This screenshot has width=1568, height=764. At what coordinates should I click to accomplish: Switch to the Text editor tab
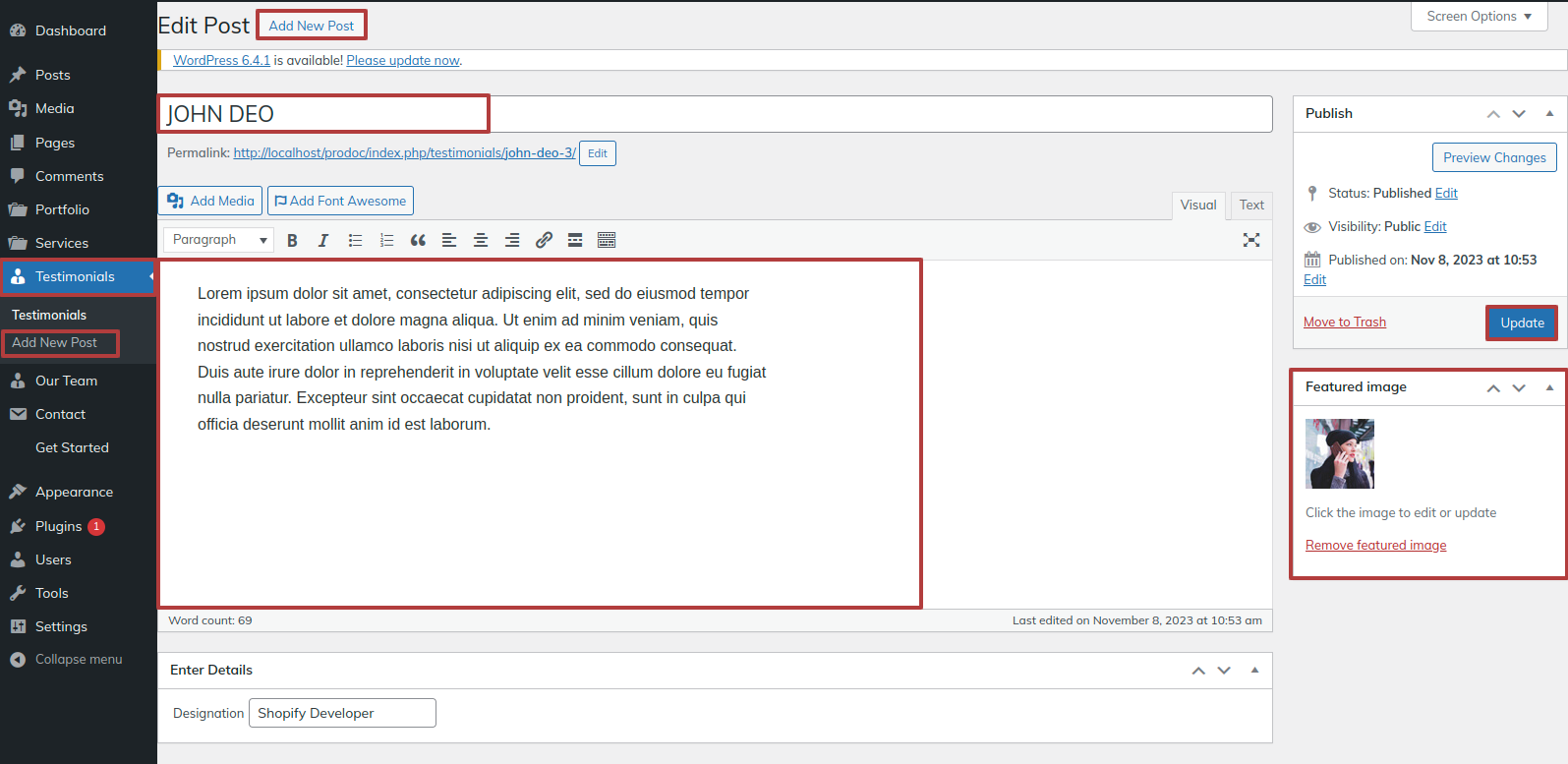pos(1251,206)
